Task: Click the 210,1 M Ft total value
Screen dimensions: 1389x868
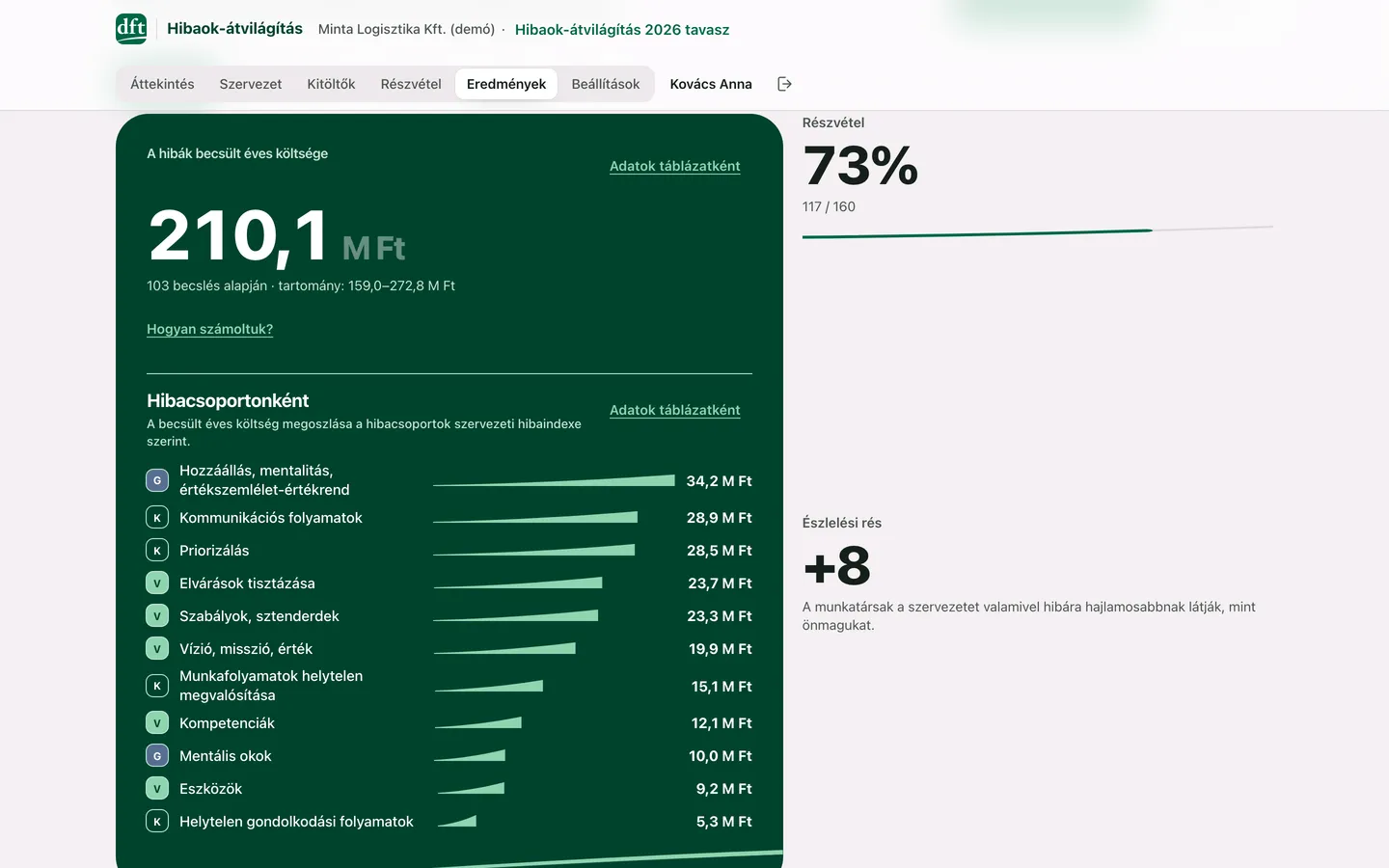Action: [x=277, y=236]
